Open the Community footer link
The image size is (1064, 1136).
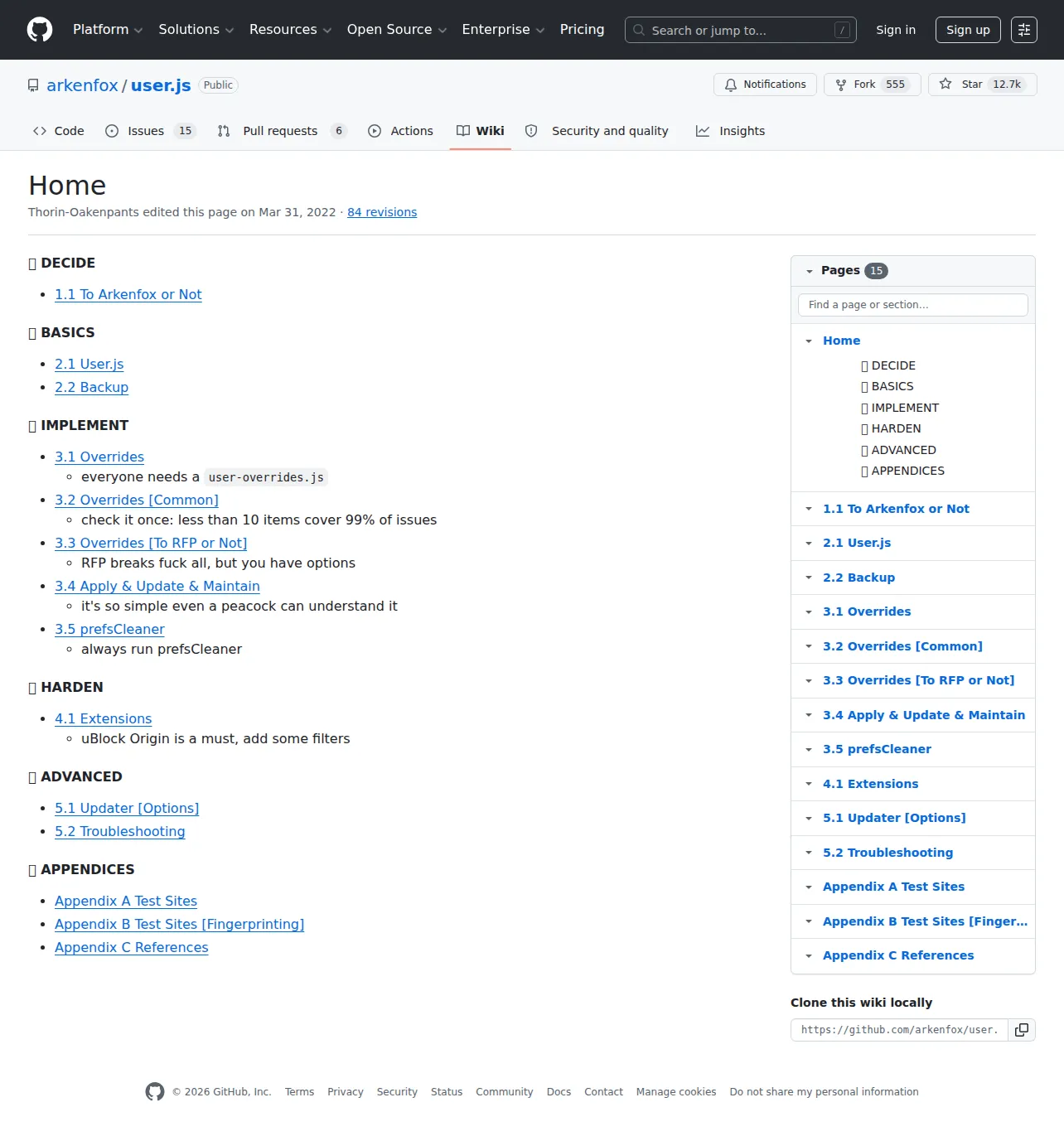(504, 1092)
